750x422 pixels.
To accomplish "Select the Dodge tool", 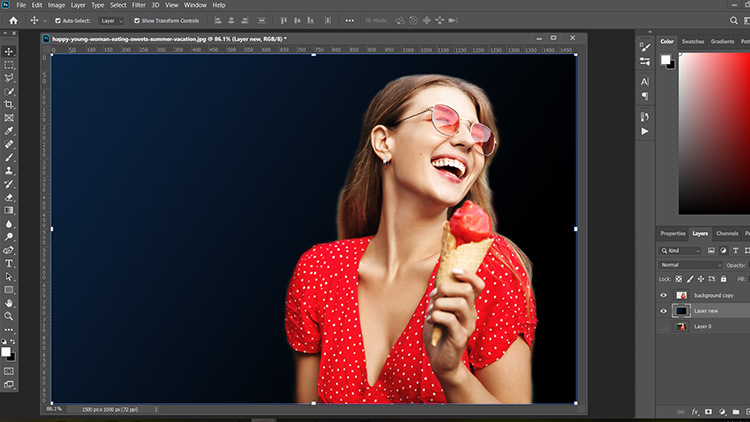I will coord(9,237).
